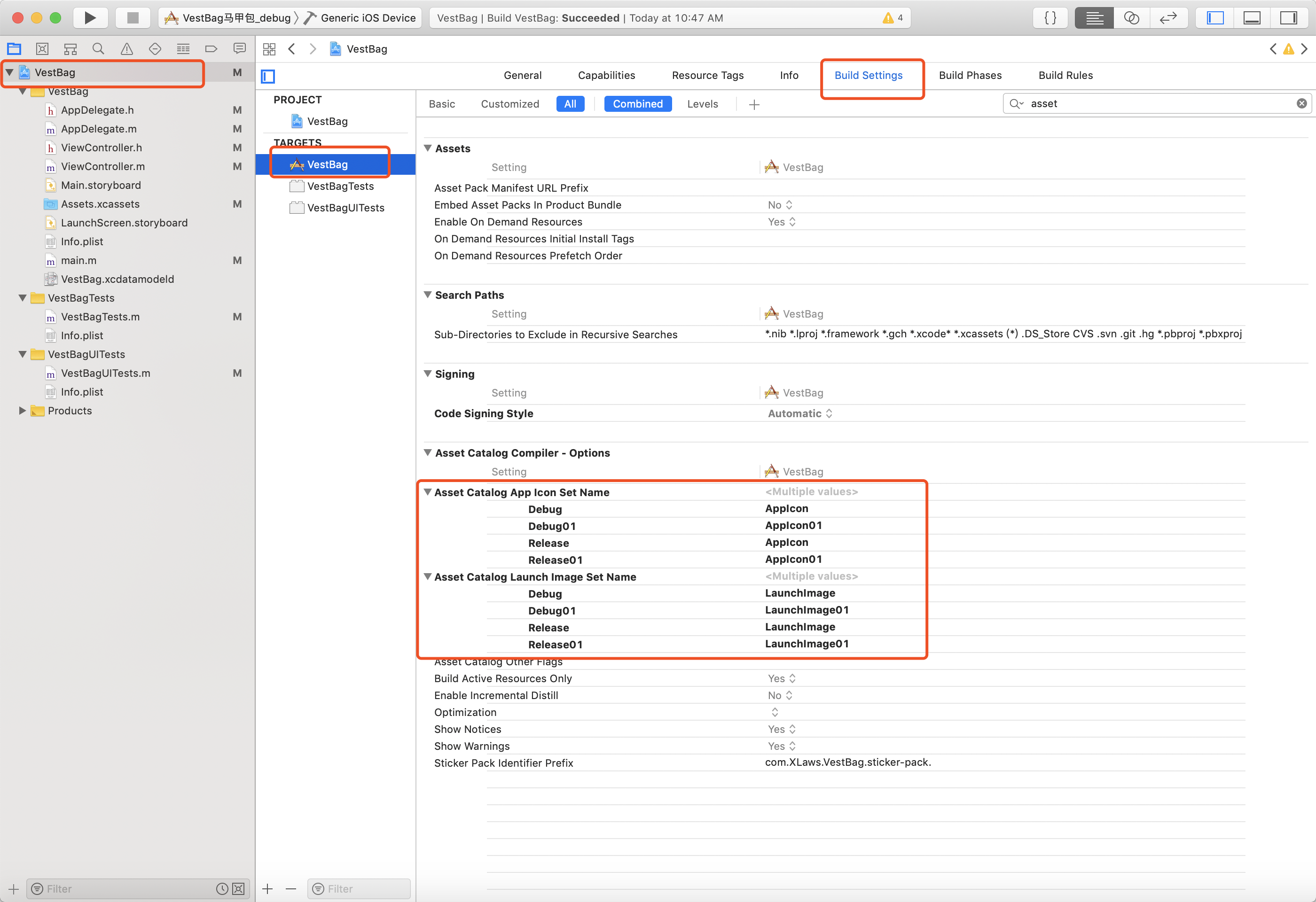The image size is (1316, 902).
Task: Switch to the Build Phases tab
Action: (970, 75)
